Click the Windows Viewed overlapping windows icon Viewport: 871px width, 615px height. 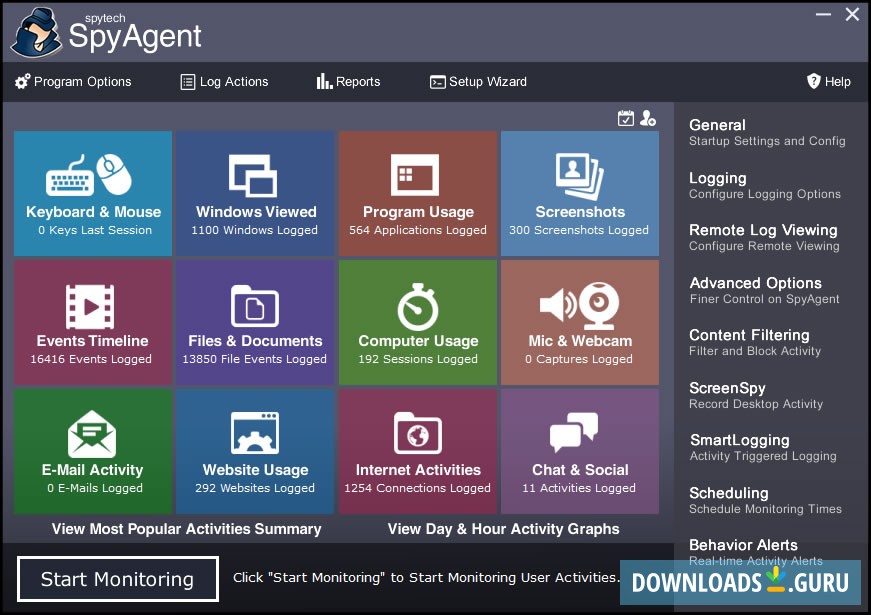click(x=253, y=176)
